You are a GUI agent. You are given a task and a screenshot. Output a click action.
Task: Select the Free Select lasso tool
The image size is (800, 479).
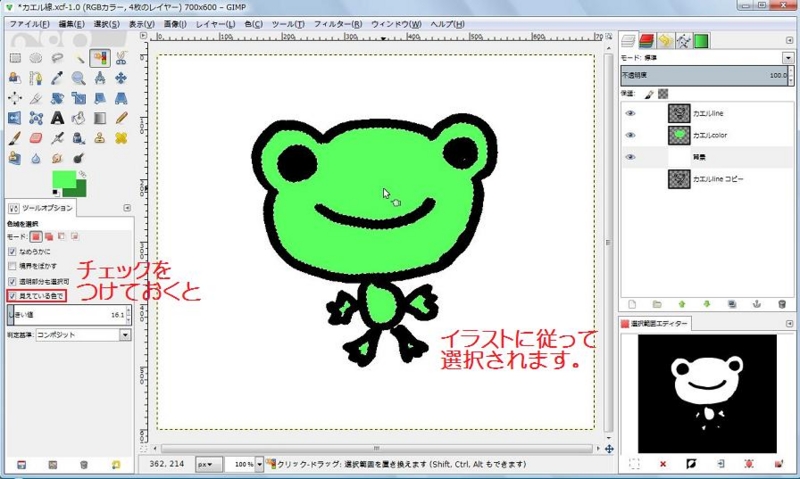pyautogui.click(x=57, y=58)
